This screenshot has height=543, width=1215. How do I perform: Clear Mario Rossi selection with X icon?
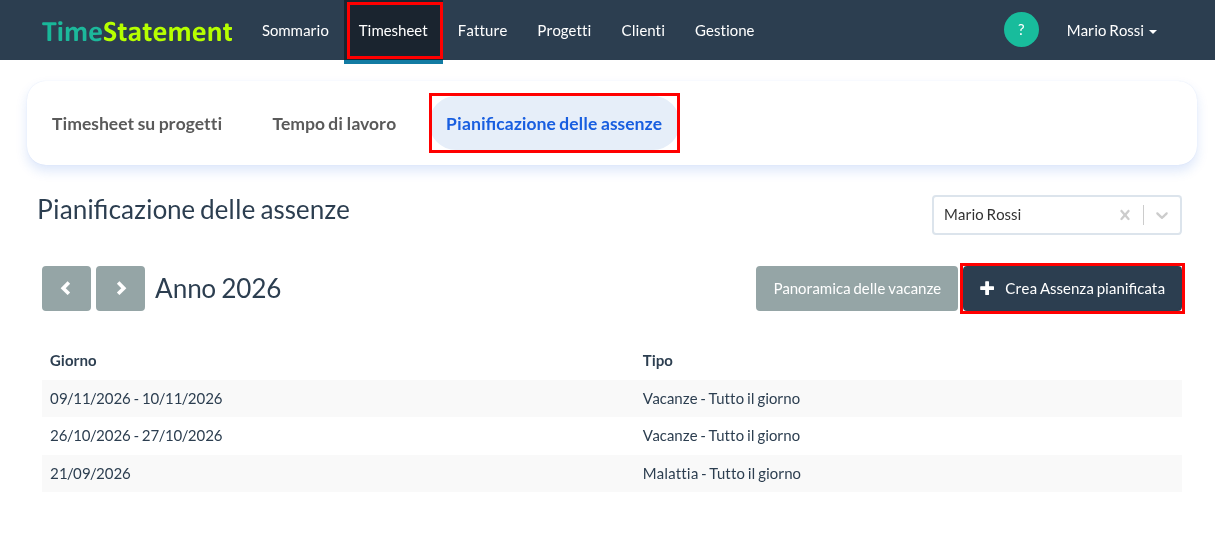click(x=1125, y=215)
